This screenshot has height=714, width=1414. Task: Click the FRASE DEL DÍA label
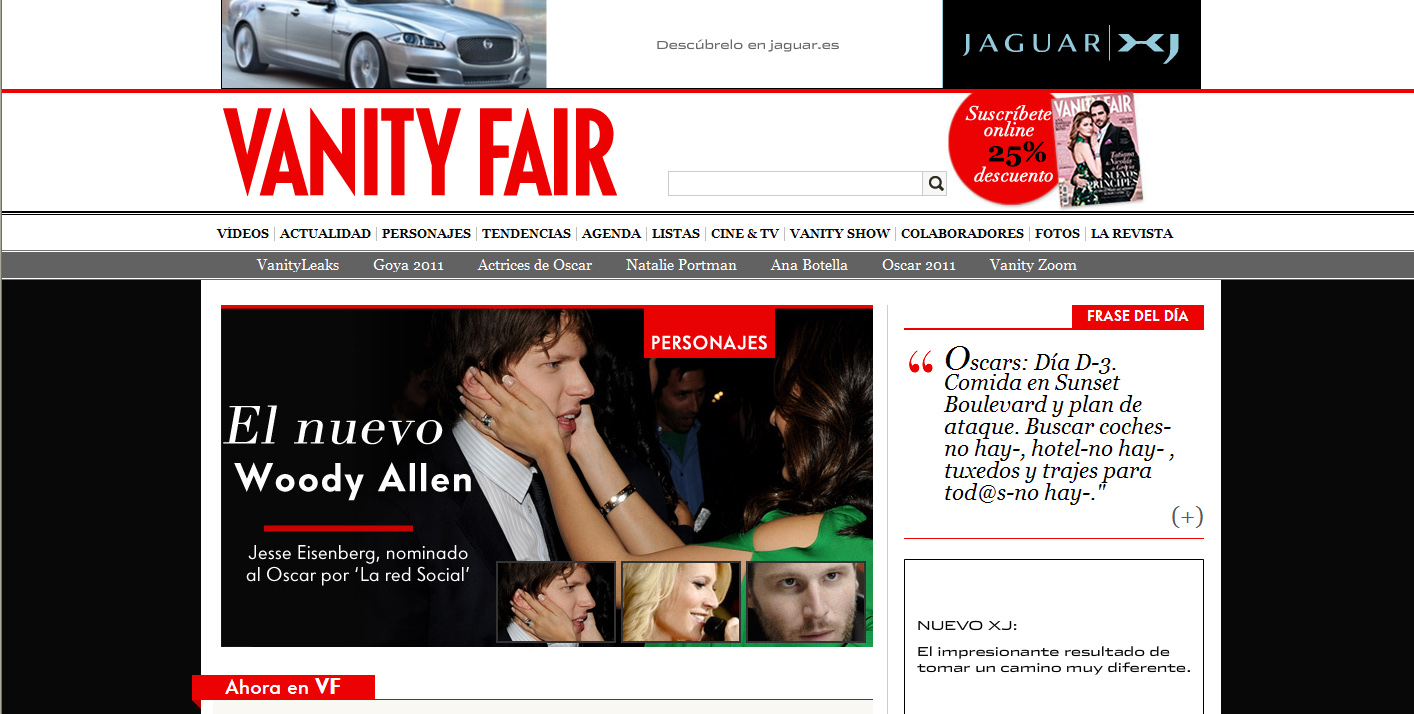[x=1138, y=316]
